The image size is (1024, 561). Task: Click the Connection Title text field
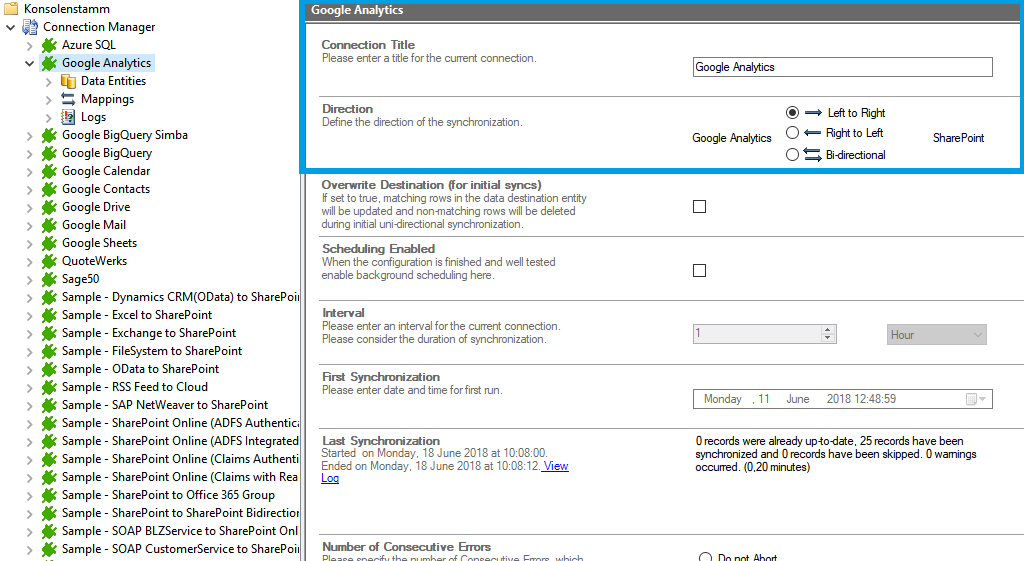tap(842, 67)
